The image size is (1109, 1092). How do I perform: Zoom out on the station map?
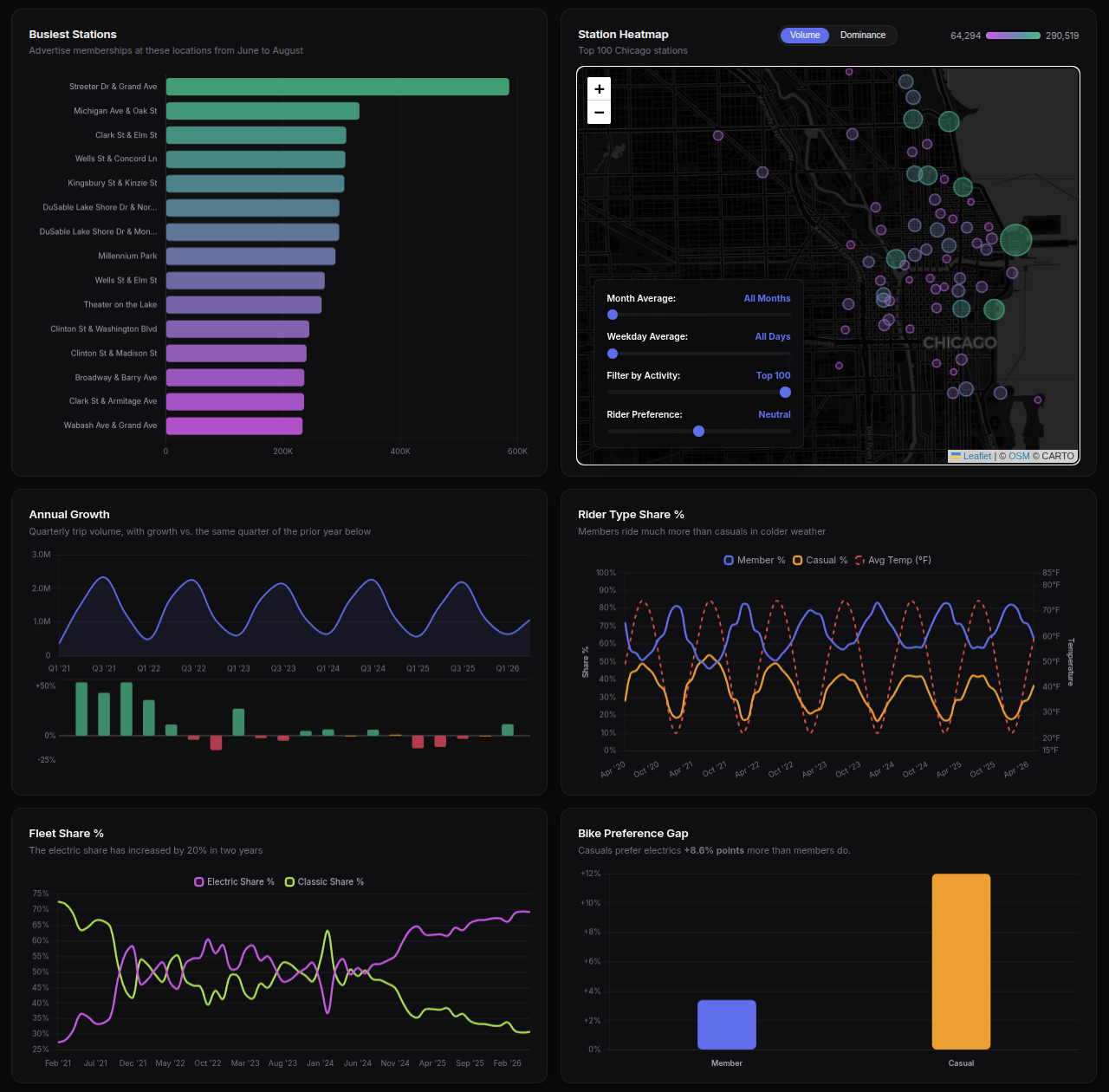599,113
